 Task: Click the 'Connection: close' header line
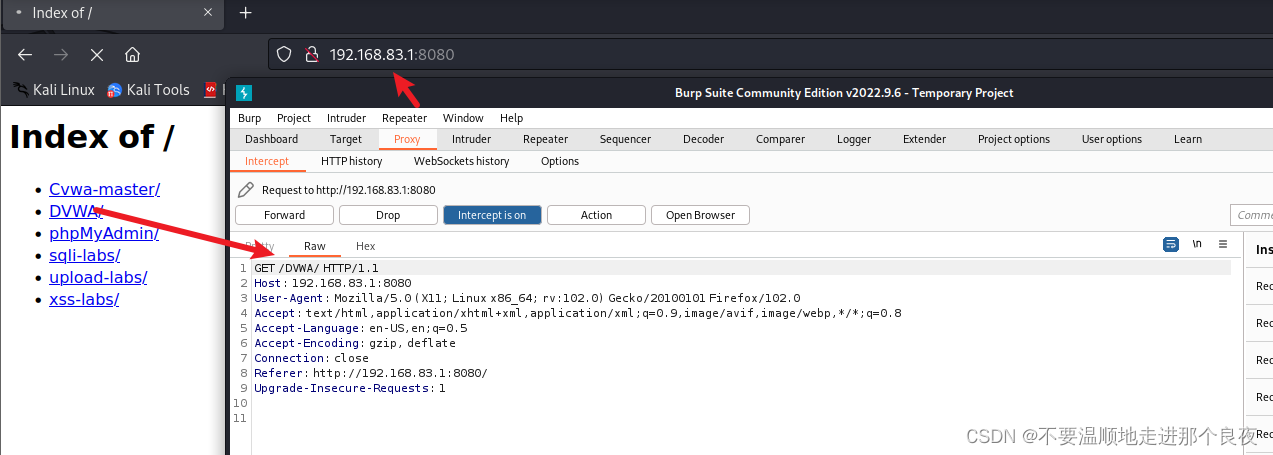(312, 358)
